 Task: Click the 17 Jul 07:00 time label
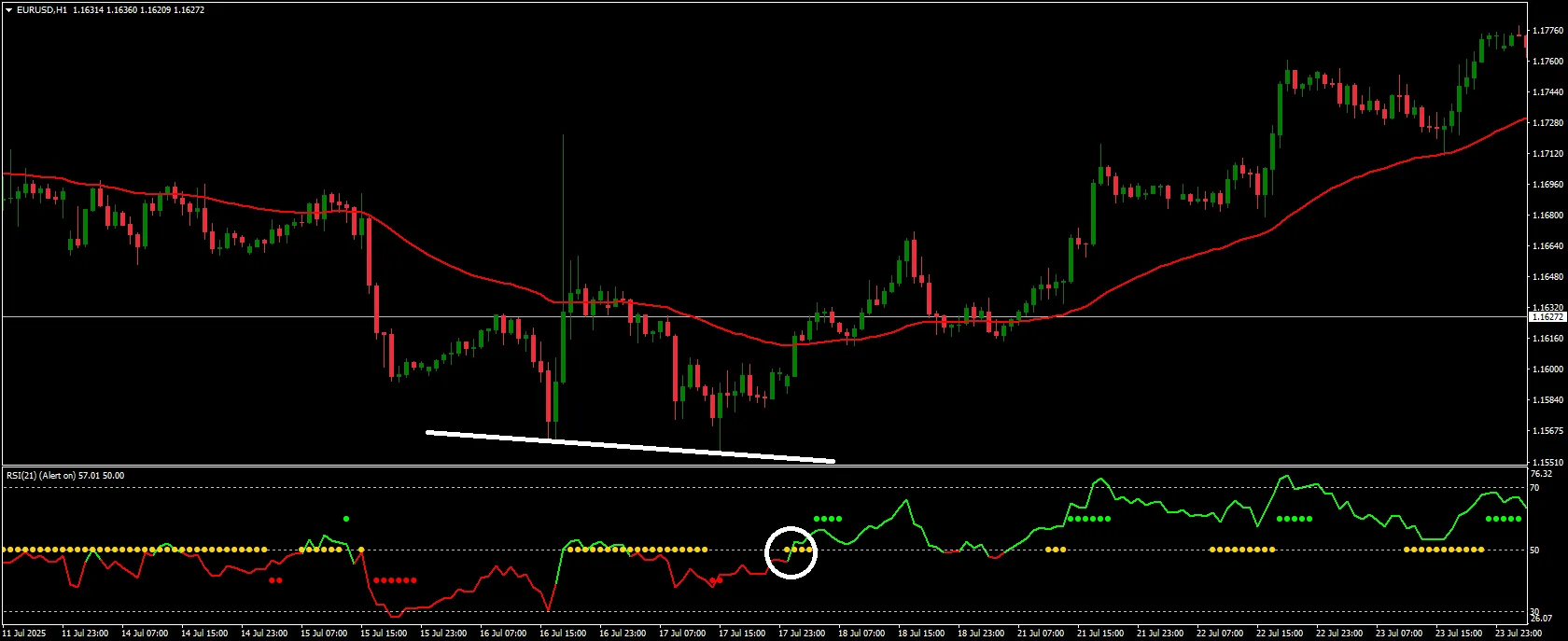pyautogui.click(x=682, y=634)
